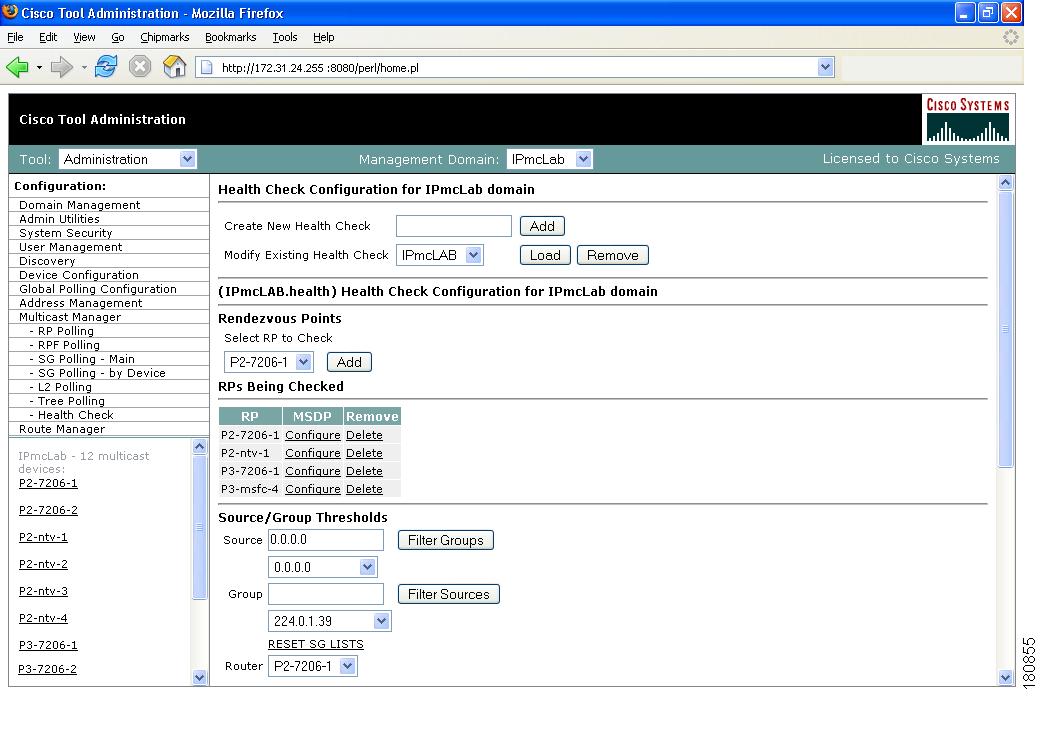1043x742 pixels.
Task: Open the Help menu
Action: point(323,37)
